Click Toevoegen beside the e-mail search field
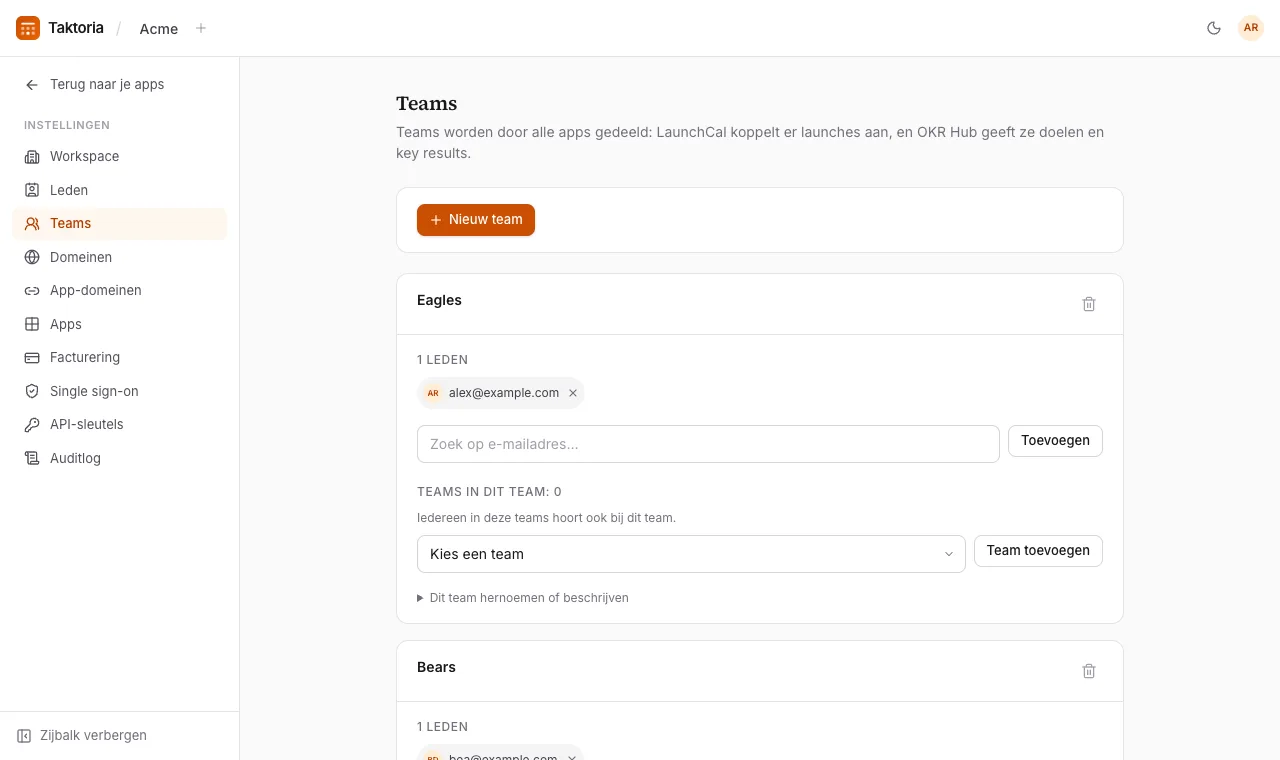This screenshot has height=760, width=1280. (1055, 441)
